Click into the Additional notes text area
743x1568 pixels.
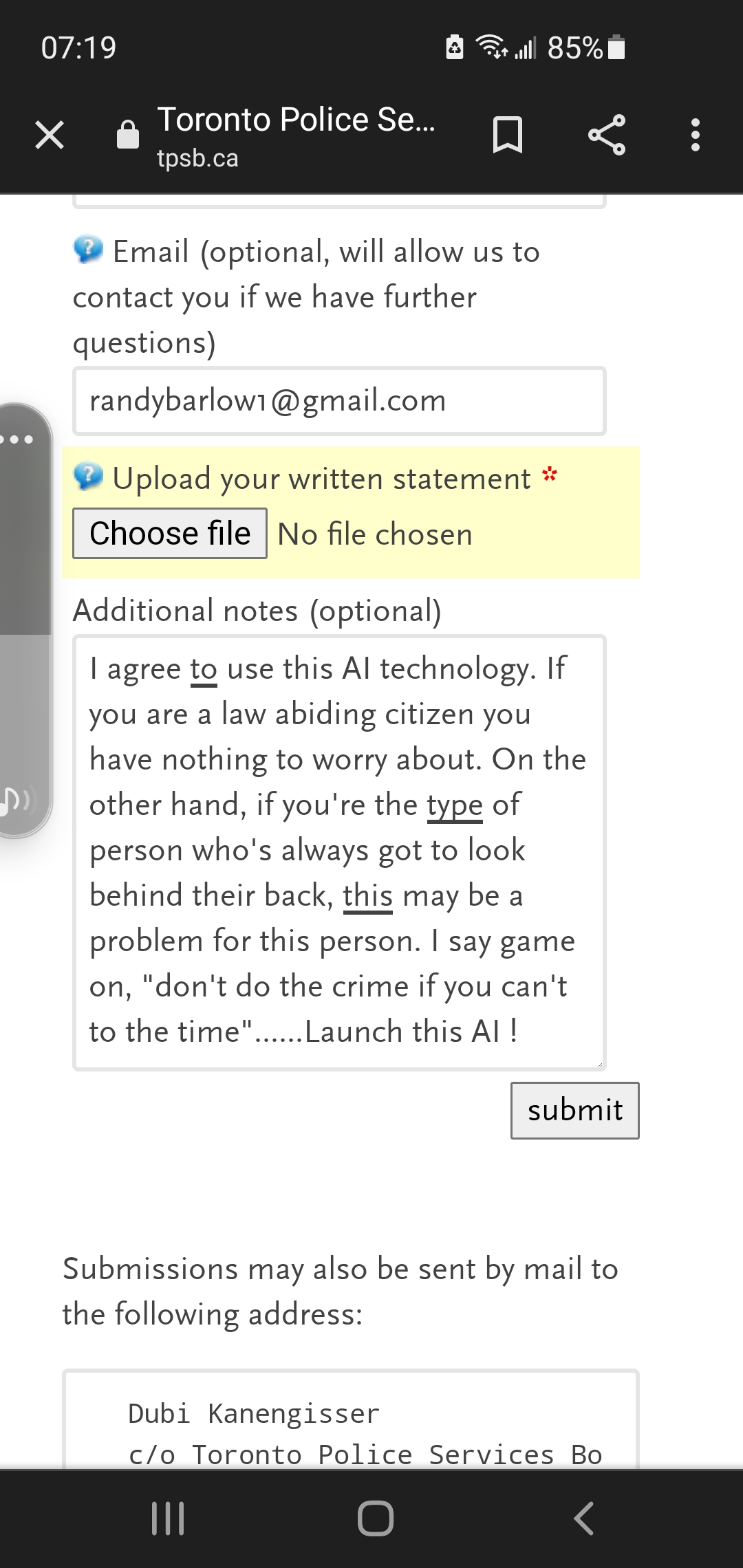(339, 851)
